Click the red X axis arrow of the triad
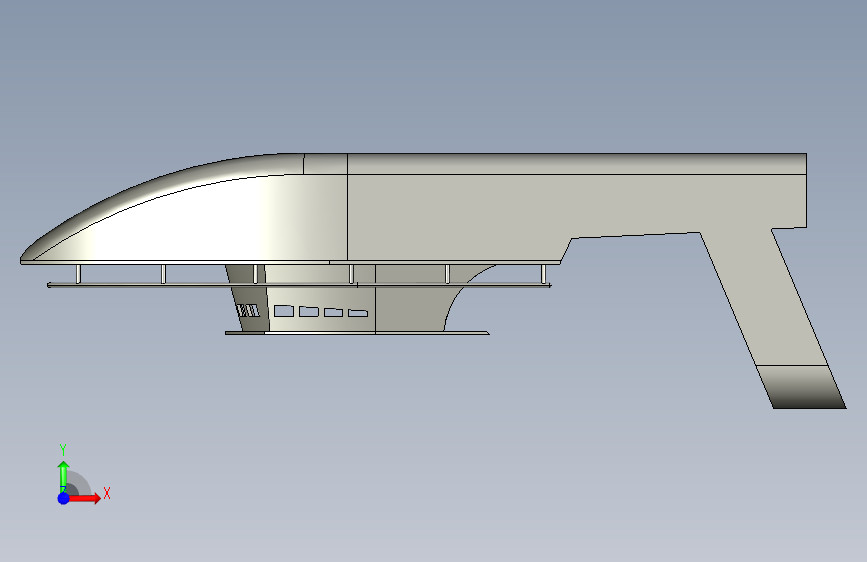This screenshot has height=562, width=867. coord(84,498)
